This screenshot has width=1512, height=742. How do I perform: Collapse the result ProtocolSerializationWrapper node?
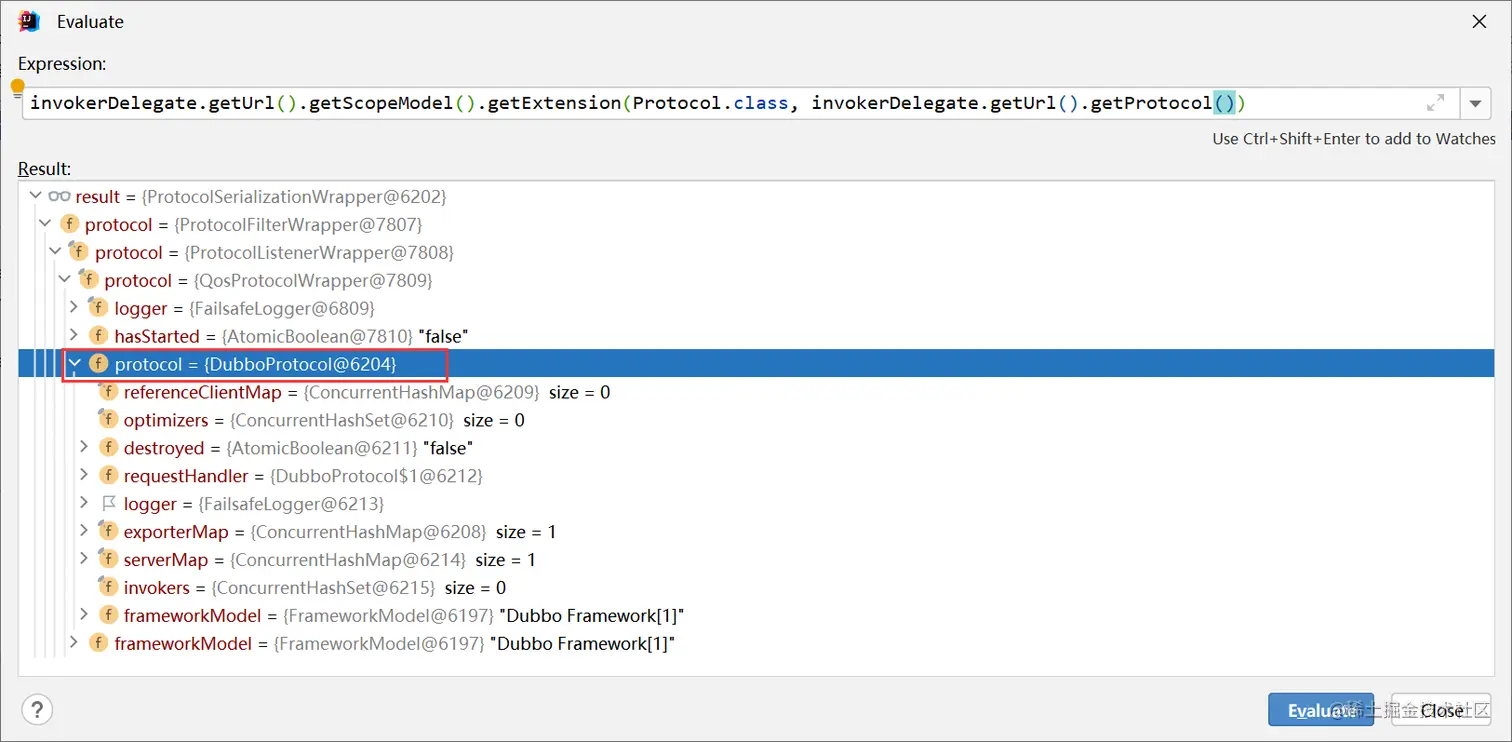coord(36,196)
